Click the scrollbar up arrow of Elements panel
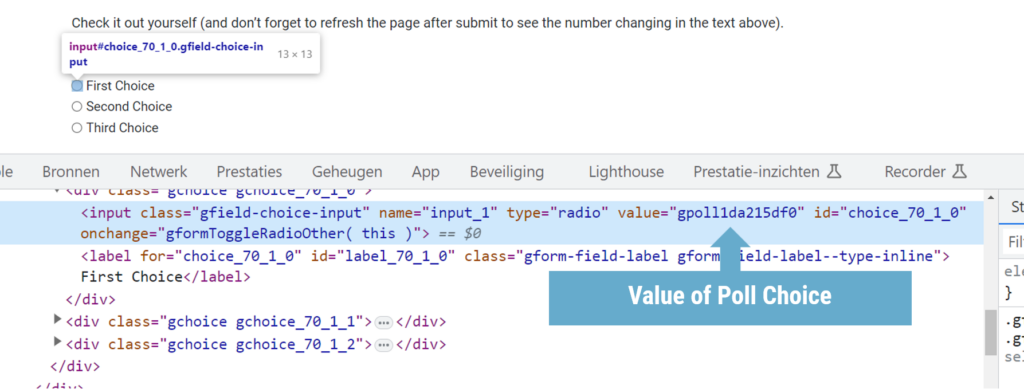 991,198
